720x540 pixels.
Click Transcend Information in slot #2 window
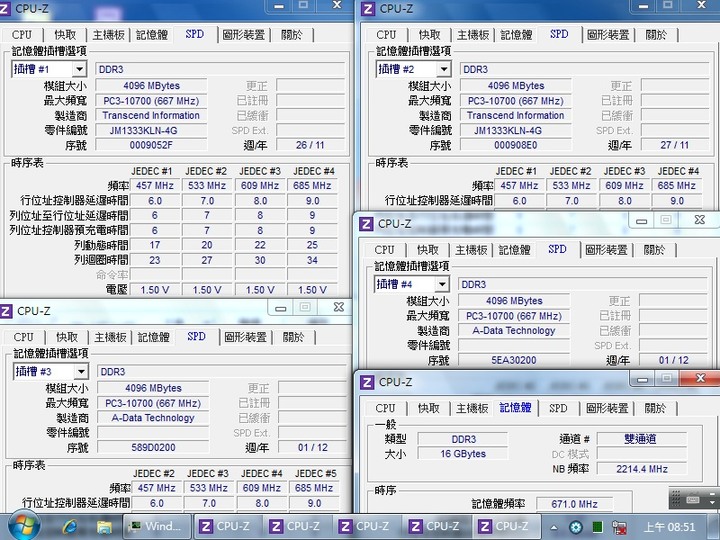[x=516, y=116]
